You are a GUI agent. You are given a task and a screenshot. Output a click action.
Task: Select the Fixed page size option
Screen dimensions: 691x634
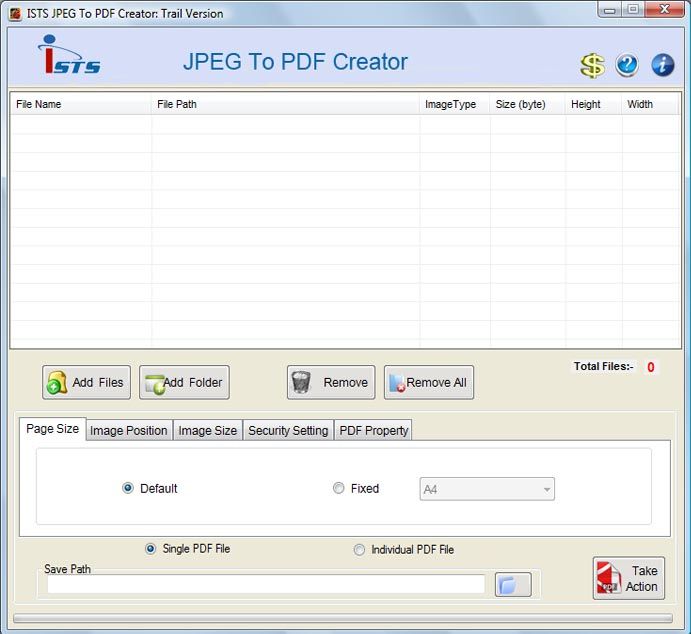coord(339,488)
